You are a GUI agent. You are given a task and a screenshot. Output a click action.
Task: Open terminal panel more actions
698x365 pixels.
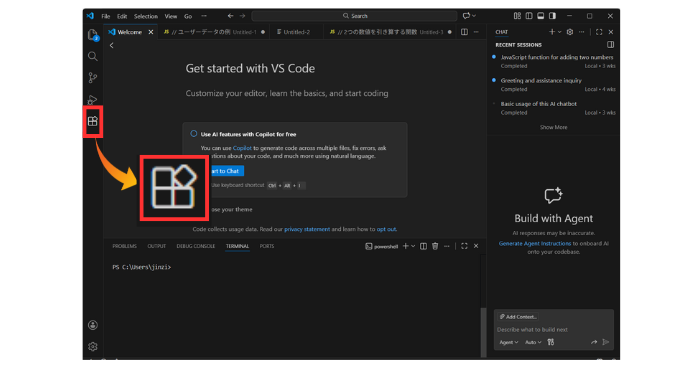pos(446,246)
